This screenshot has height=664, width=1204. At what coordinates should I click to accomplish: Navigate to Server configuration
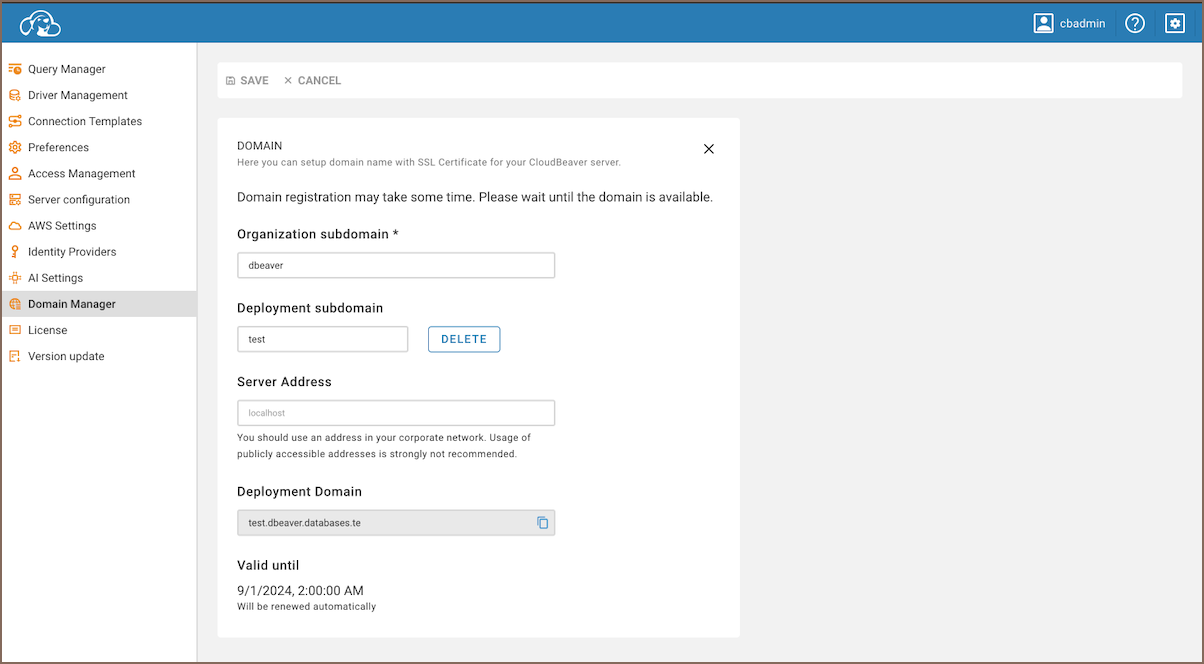coord(79,199)
